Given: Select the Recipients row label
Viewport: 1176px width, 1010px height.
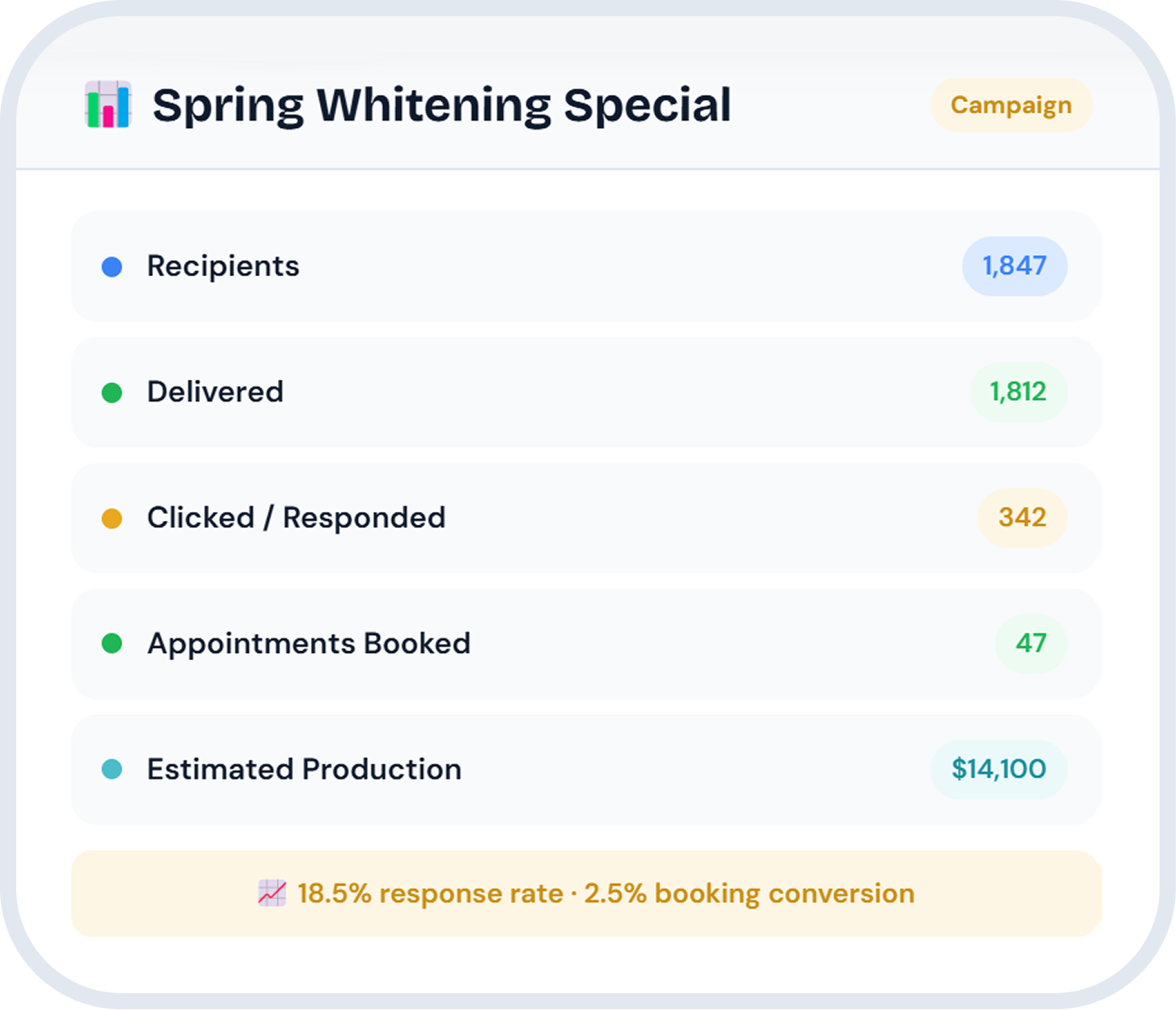Looking at the screenshot, I should point(223,266).
